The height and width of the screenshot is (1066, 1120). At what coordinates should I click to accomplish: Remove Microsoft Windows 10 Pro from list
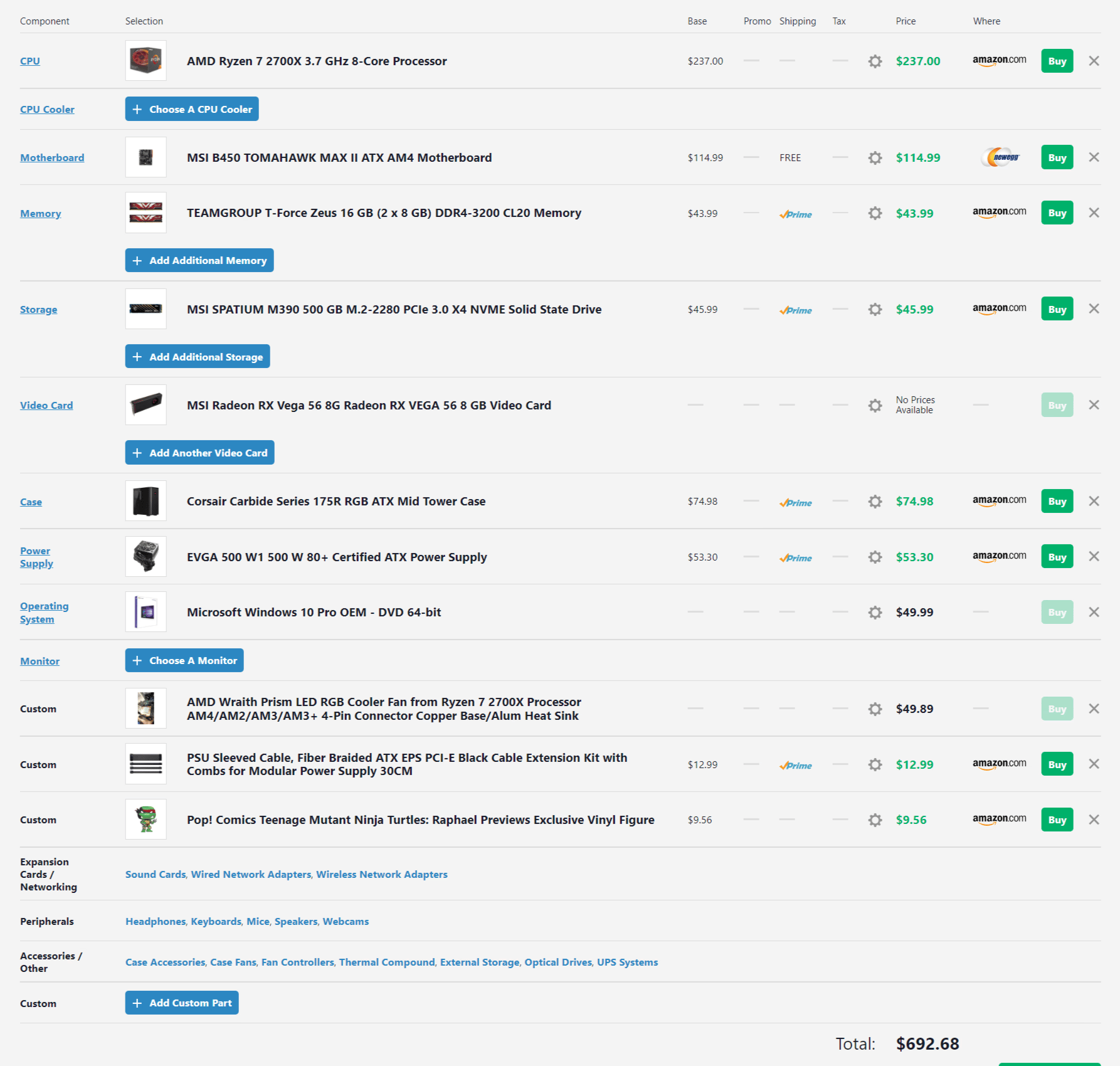pyautogui.click(x=1094, y=612)
